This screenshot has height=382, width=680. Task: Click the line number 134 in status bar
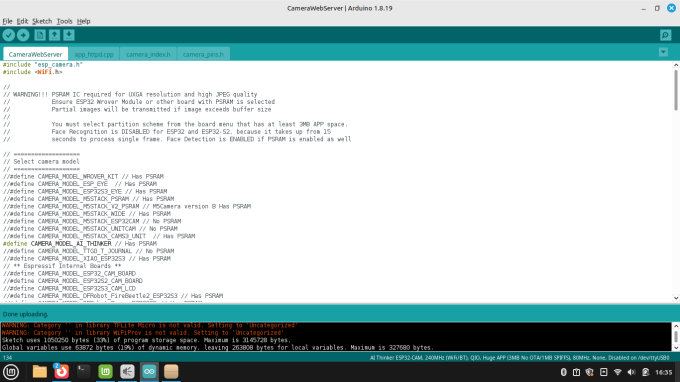(x=7, y=358)
